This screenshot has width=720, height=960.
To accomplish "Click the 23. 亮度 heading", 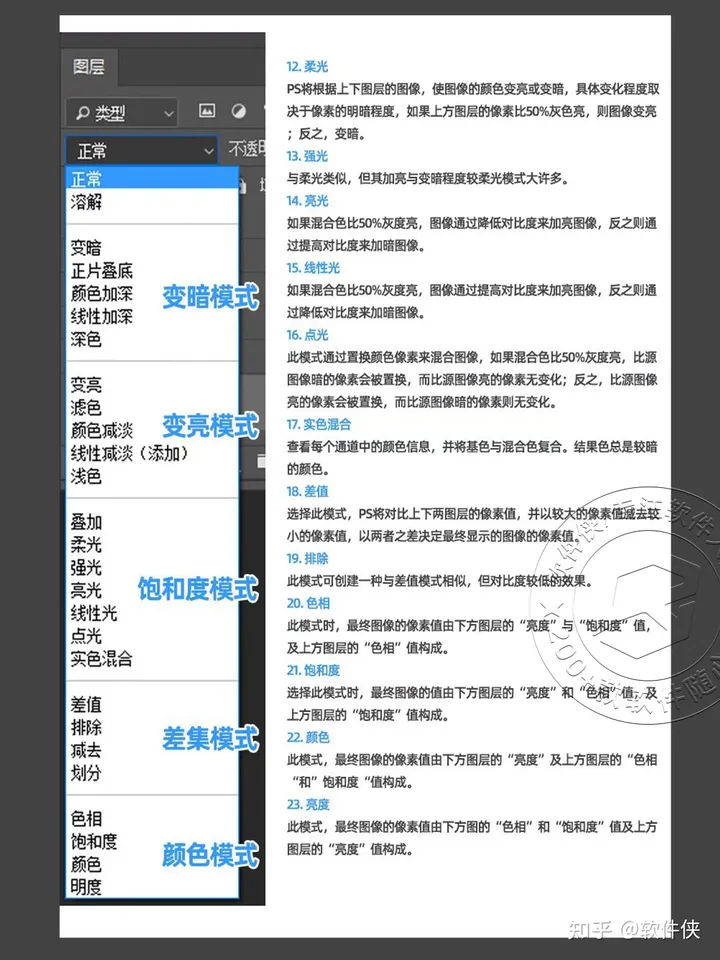I will coord(308,804).
